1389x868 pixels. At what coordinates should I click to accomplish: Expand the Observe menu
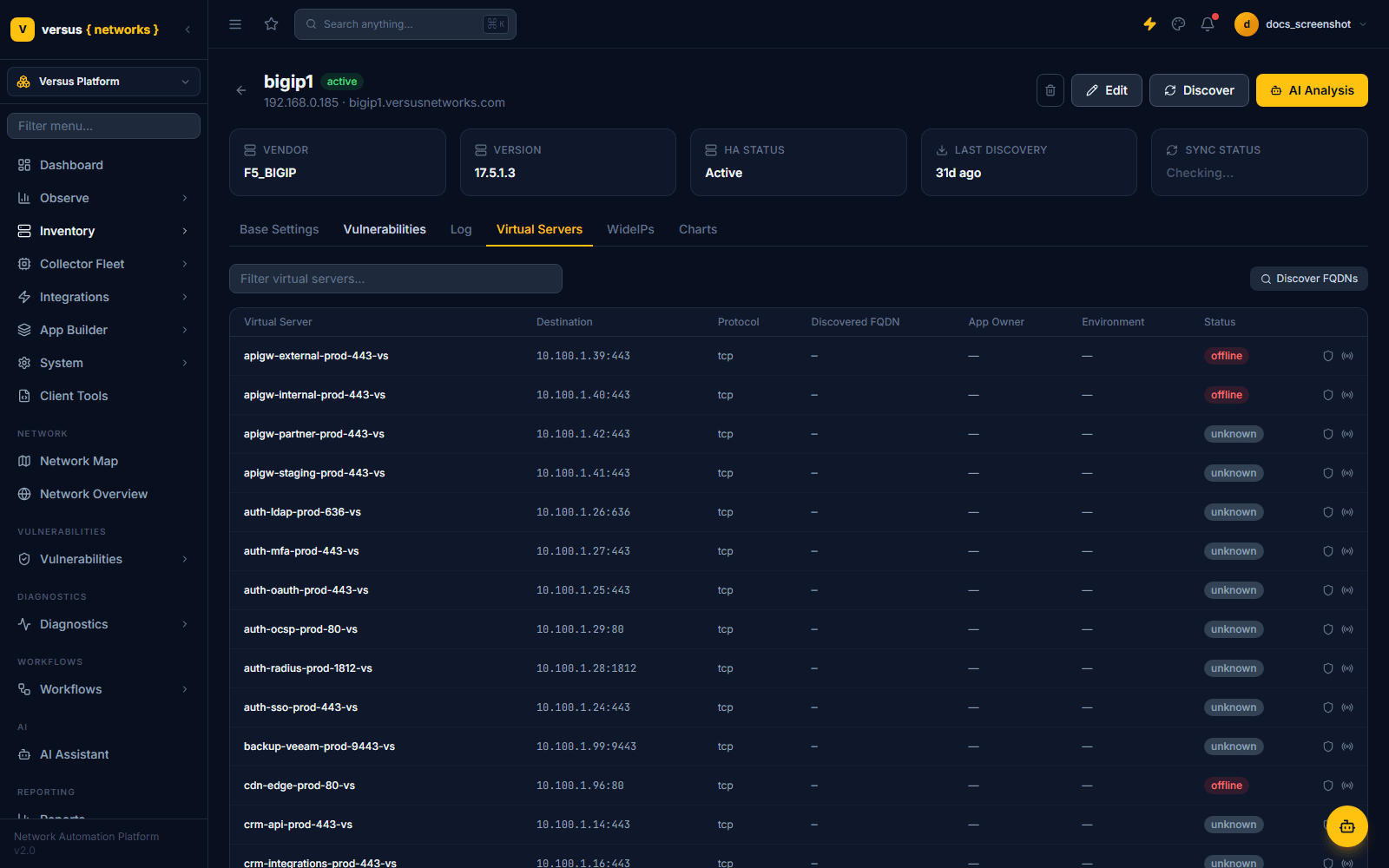point(103,198)
